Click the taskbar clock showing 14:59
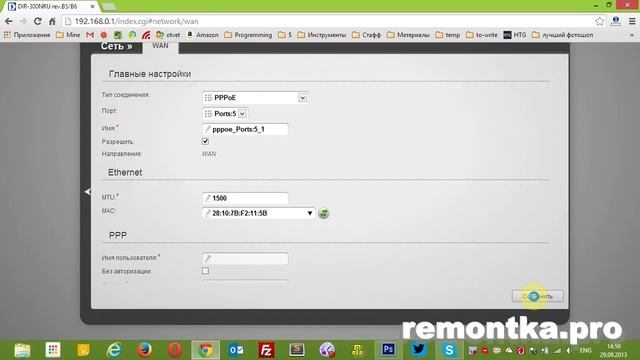Screen dimensions: 640x360 point(613,351)
